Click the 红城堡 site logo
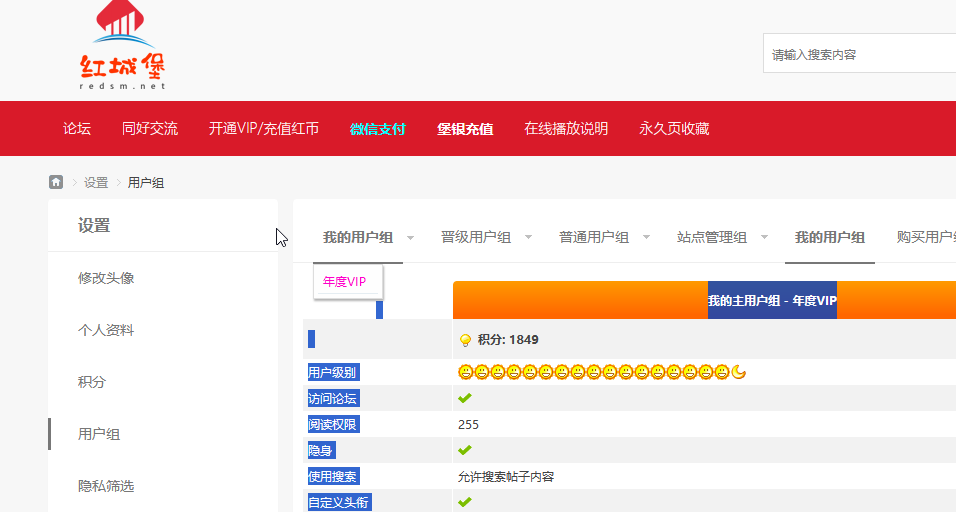 tap(123, 45)
